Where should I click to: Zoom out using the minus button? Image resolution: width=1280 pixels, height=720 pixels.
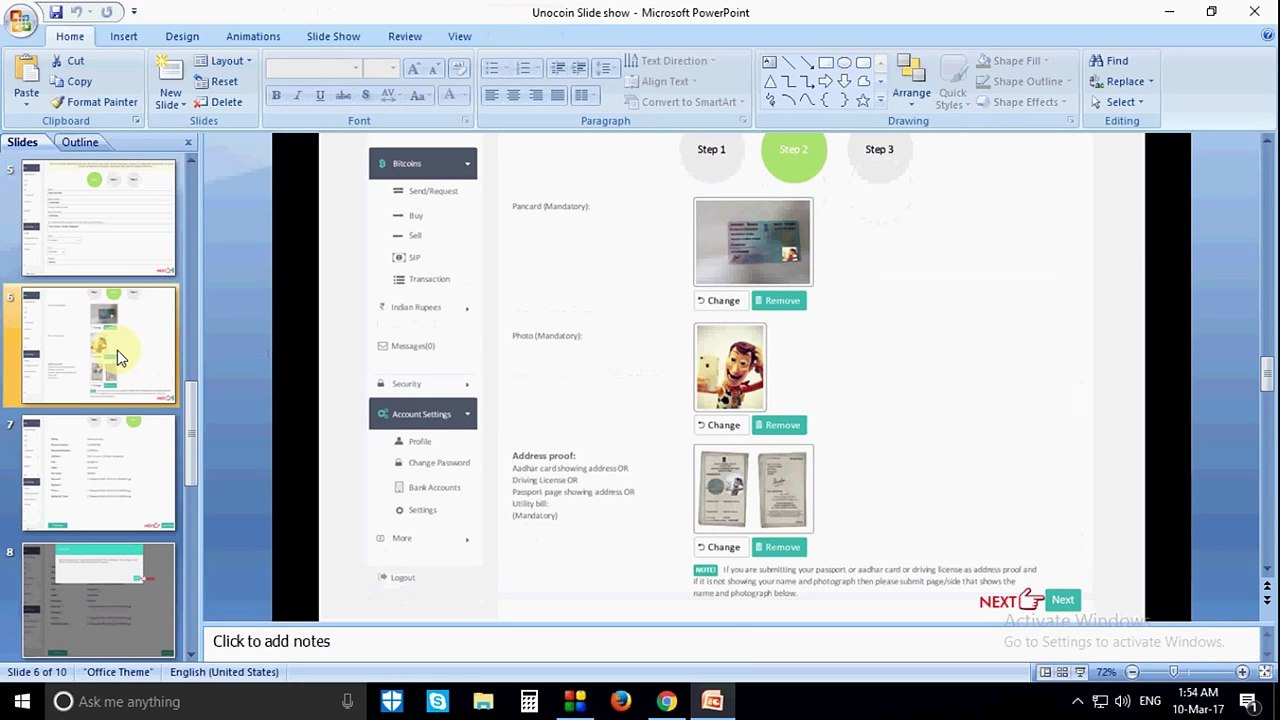pyautogui.click(x=1132, y=672)
